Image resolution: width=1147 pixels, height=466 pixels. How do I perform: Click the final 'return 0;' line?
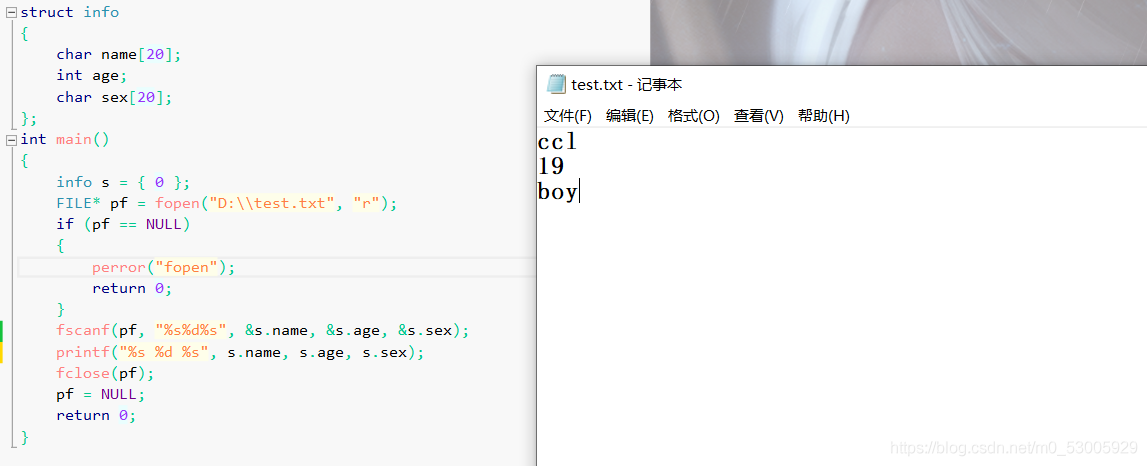pos(97,416)
